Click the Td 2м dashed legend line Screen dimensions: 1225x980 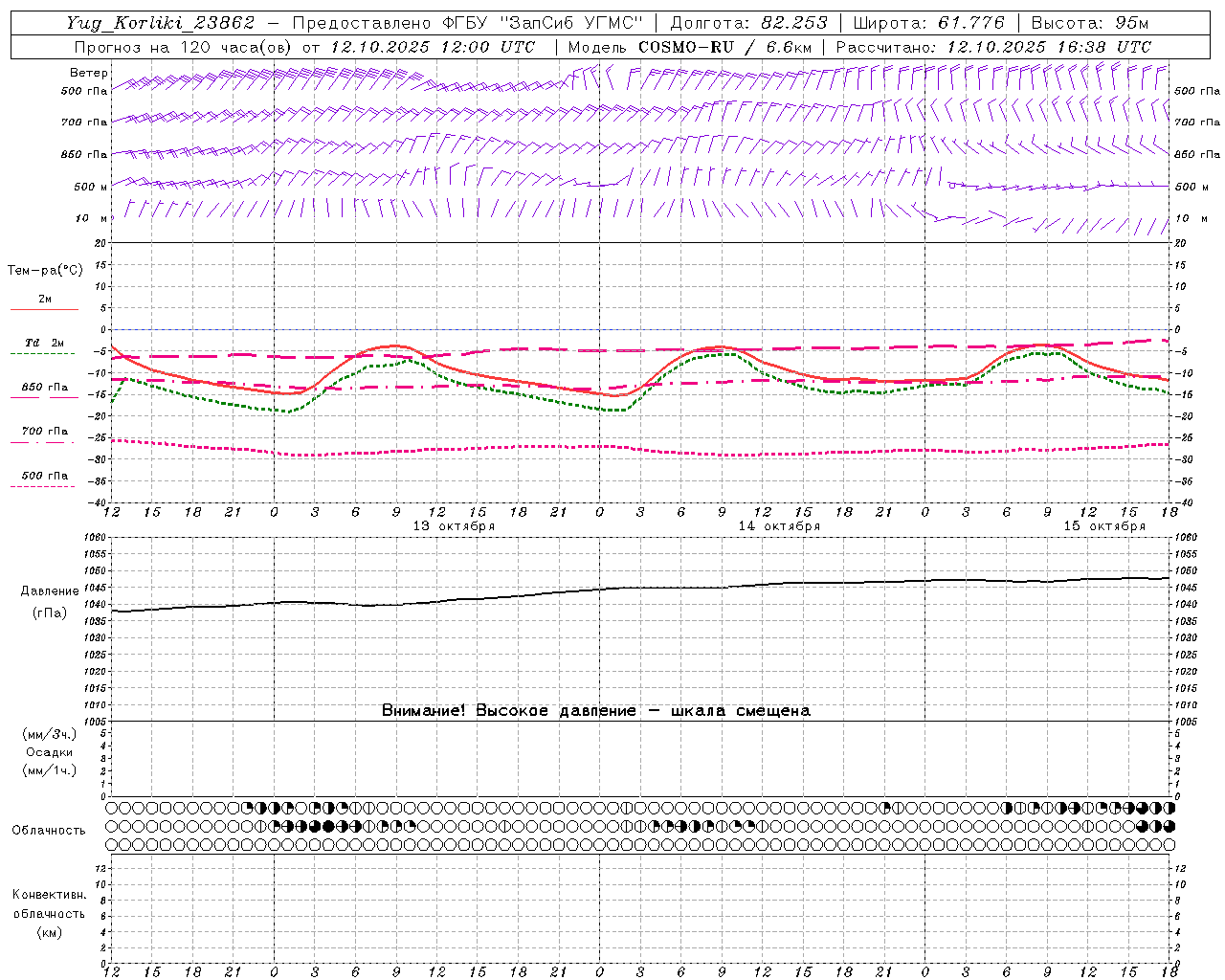tap(42, 353)
